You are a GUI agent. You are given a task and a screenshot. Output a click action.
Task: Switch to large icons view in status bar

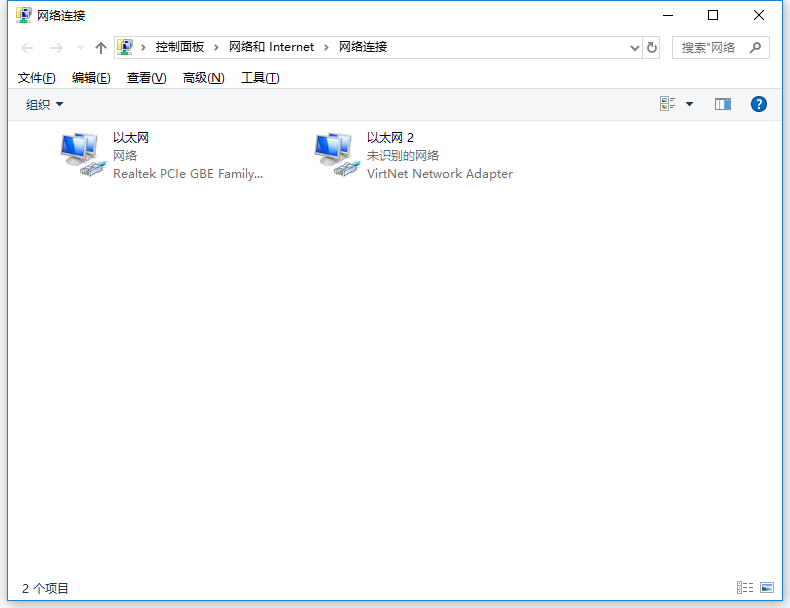(x=767, y=587)
